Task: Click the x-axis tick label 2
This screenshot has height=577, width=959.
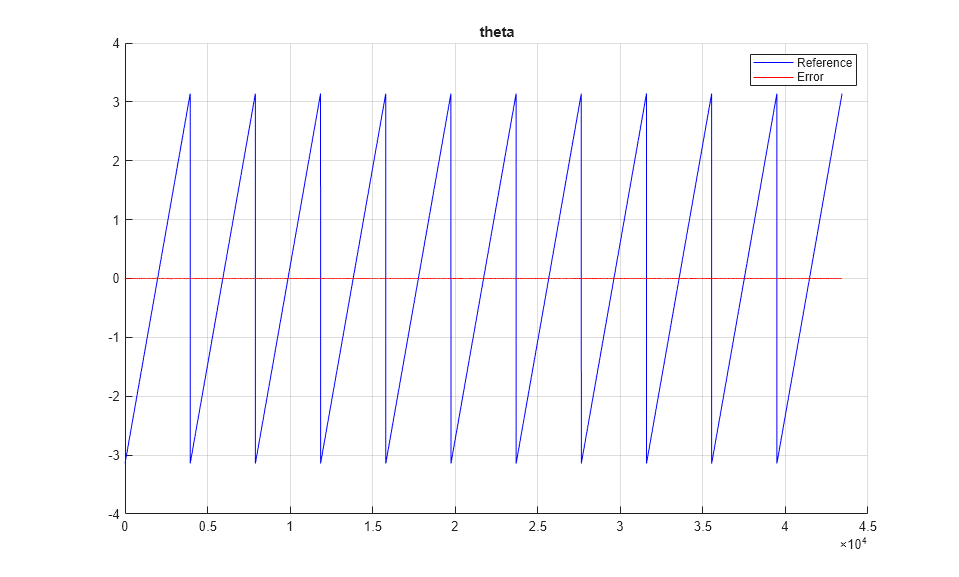Action: [x=455, y=527]
